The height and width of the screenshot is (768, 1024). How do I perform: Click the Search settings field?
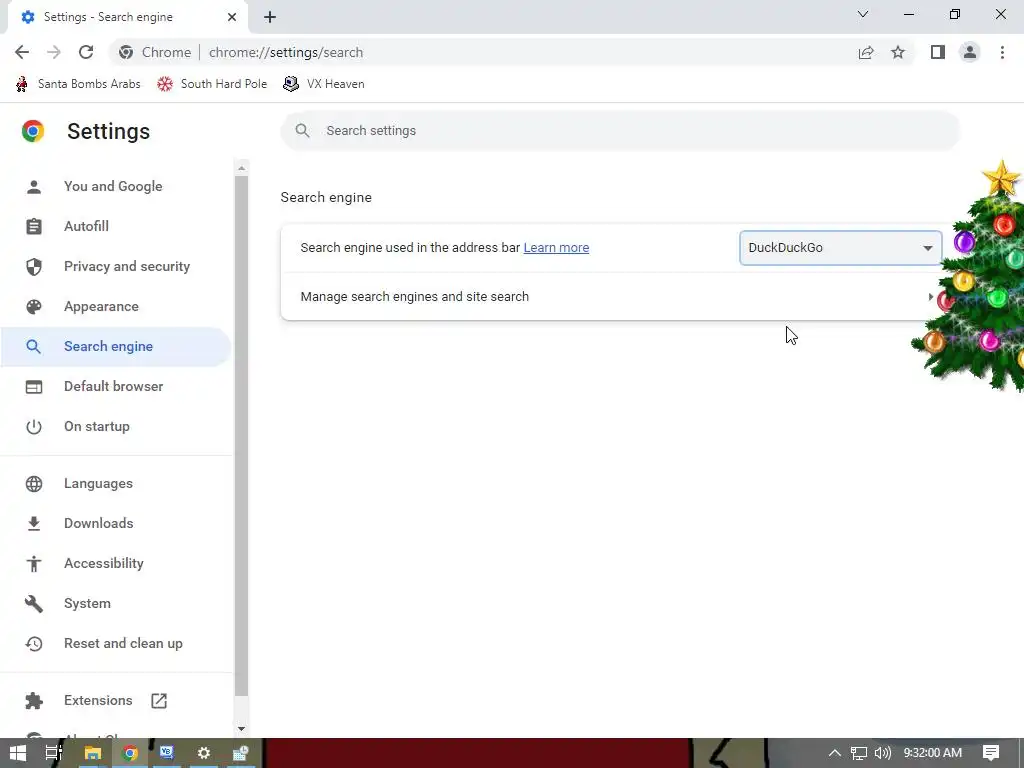pyautogui.click(x=620, y=131)
